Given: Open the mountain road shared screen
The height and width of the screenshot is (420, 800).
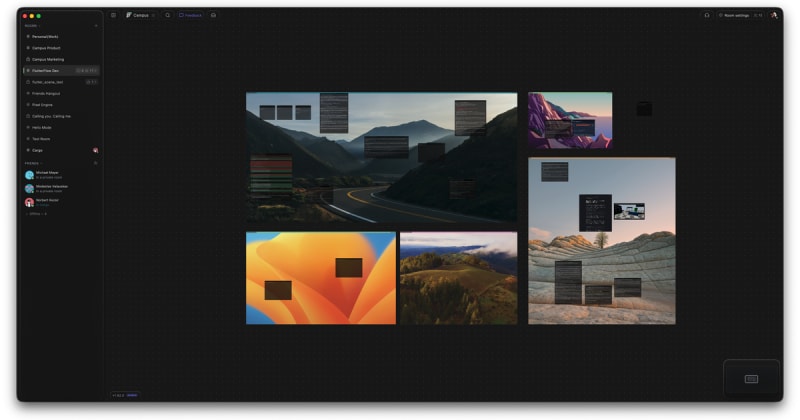Looking at the screenshot, I should pyautogui.click(x=382, y=158).
